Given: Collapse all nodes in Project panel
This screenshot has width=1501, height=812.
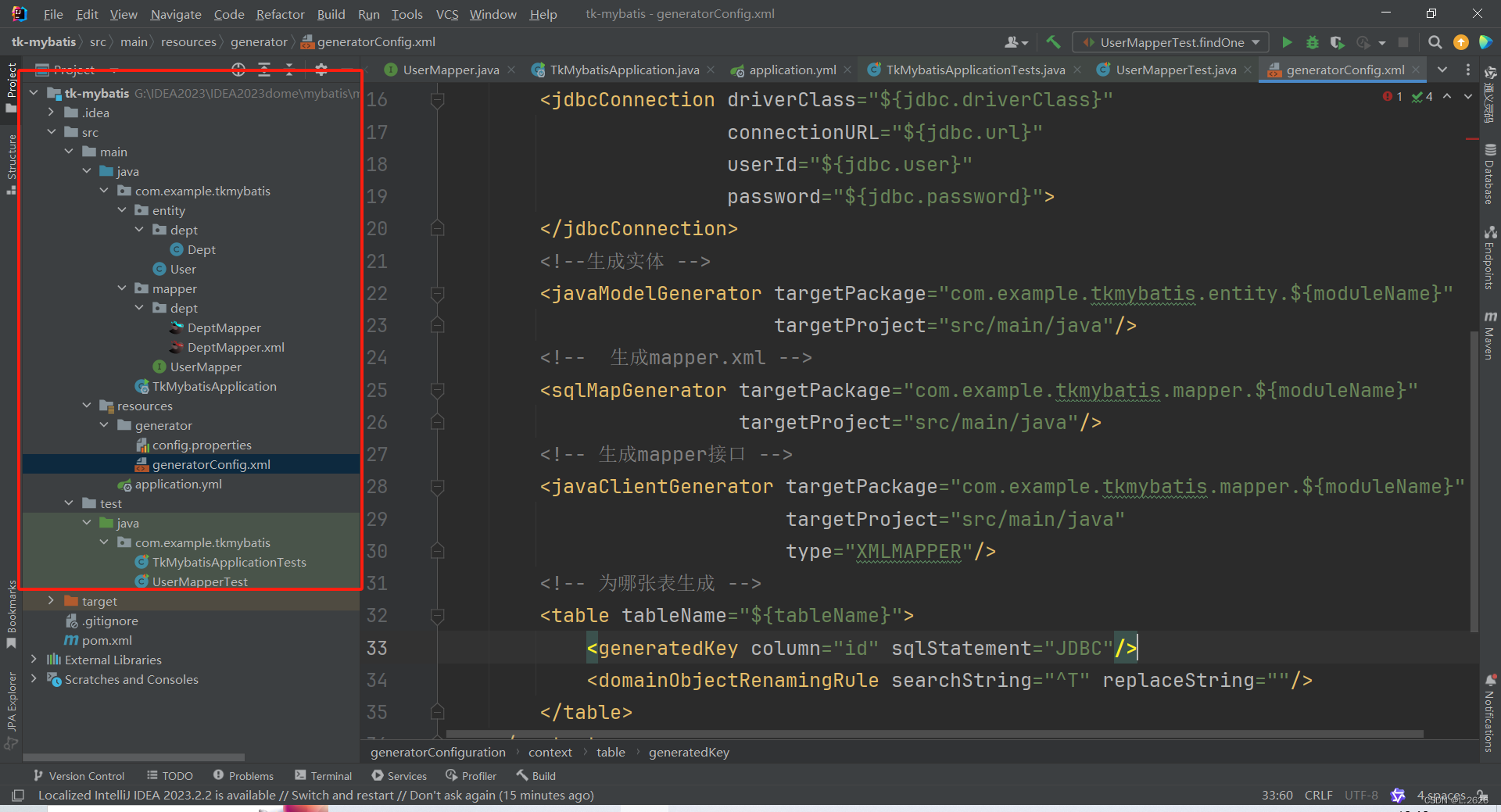Looking at the screenshot, I should tap(290, 70).
